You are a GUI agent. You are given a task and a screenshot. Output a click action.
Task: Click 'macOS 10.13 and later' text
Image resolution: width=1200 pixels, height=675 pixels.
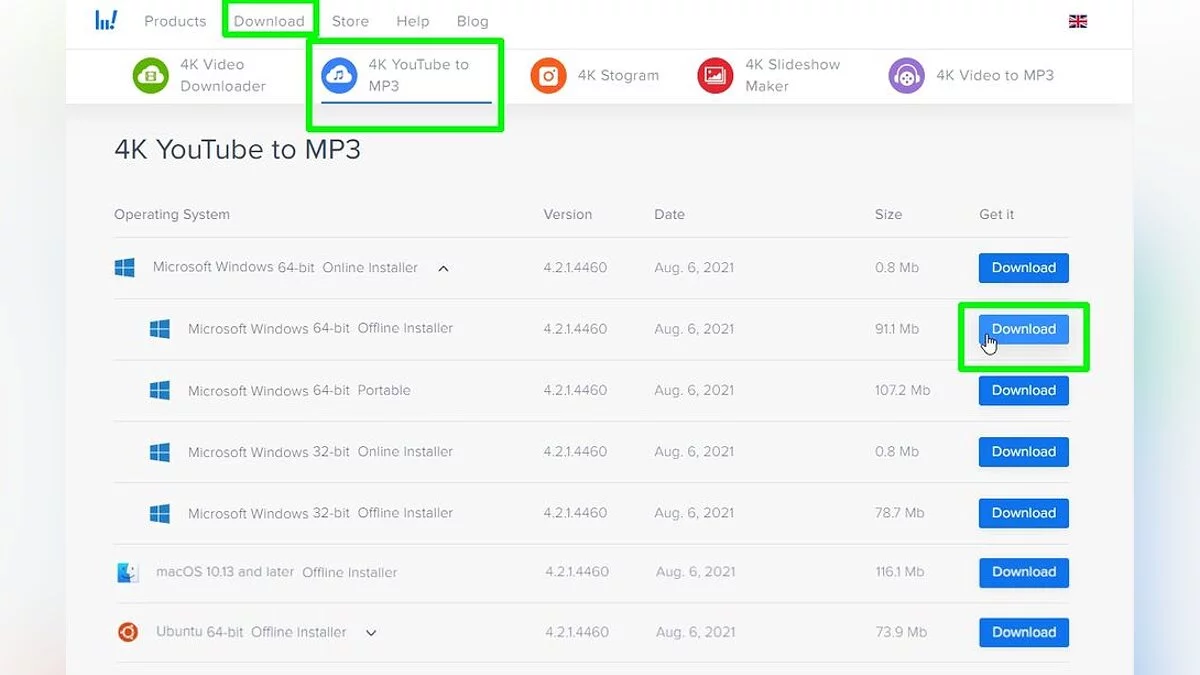[225, 572]
